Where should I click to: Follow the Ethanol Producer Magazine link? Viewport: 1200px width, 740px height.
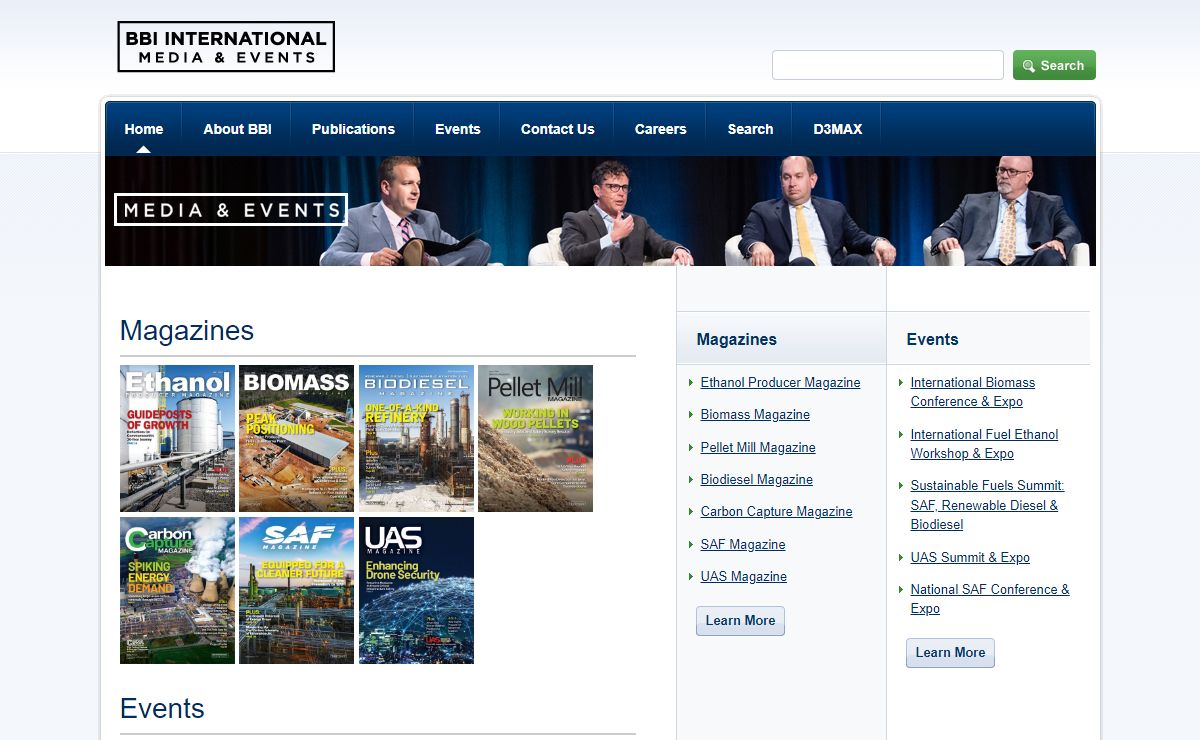pos(780,382)
